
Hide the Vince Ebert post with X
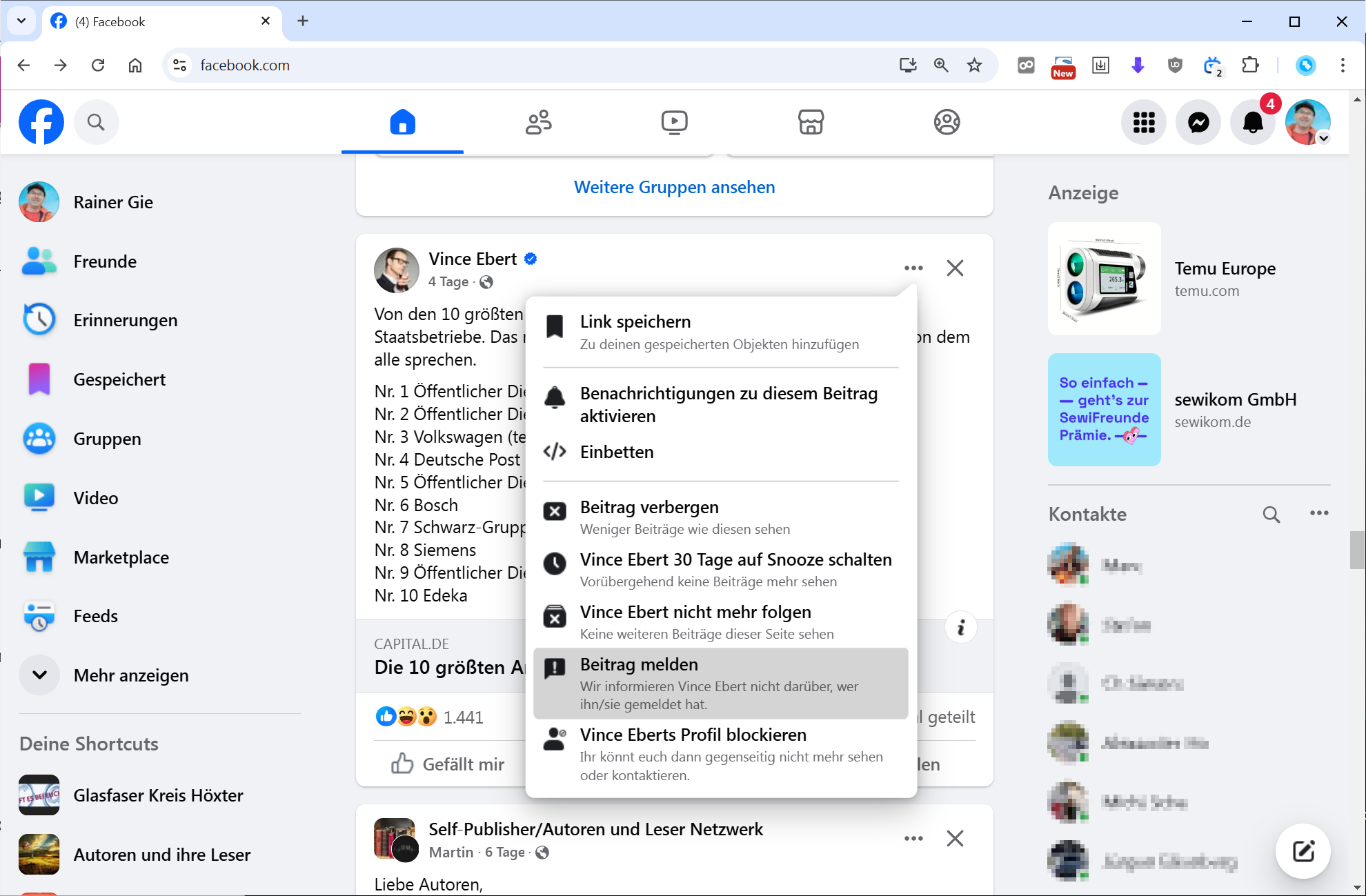click(955, 268)
